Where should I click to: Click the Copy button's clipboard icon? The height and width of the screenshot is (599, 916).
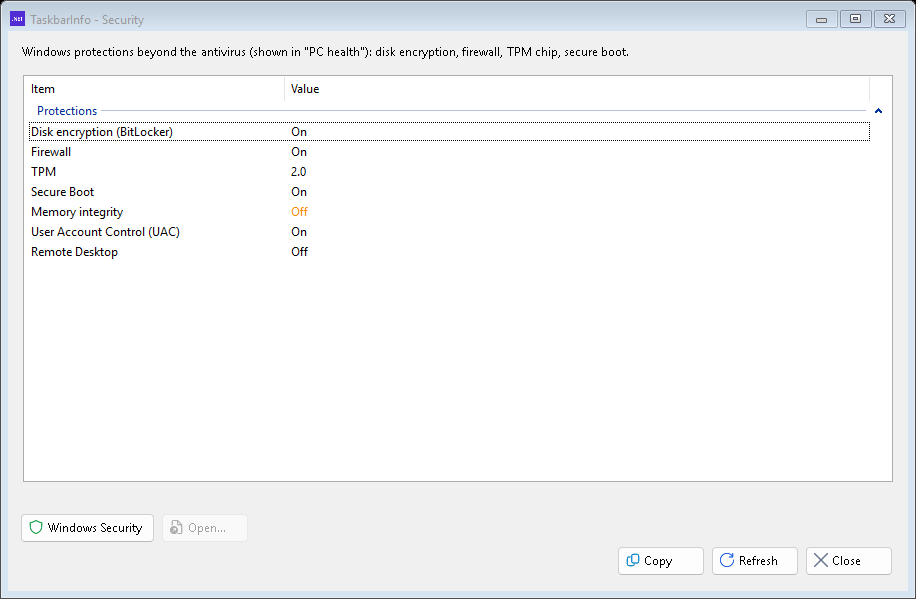point(633,560)
